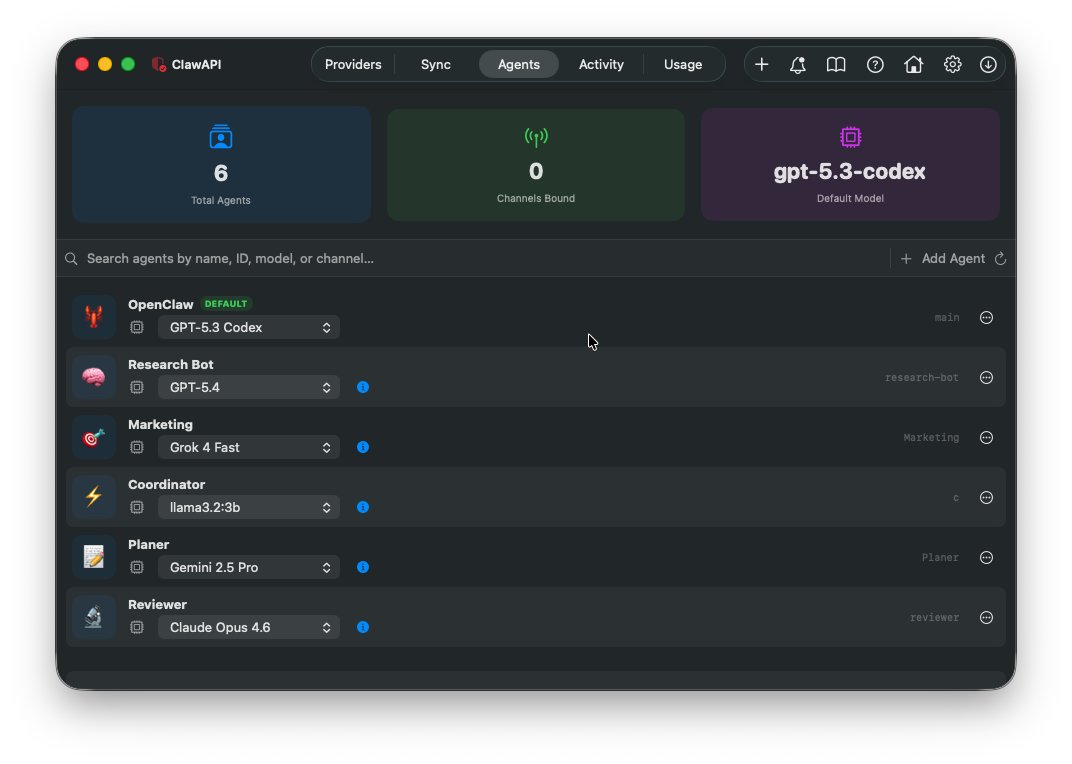
Task: Click info icon next to Grok 4 Fast
Action: tap(363, 447)
